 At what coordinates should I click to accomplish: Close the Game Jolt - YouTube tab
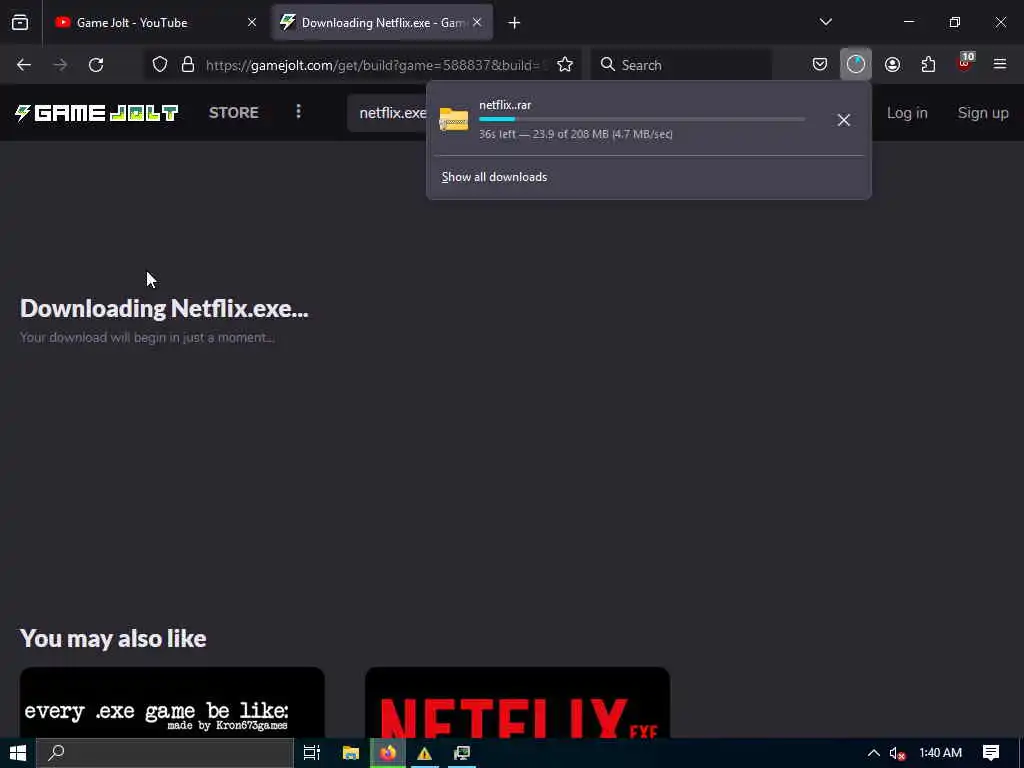click(x=251, y=23)
